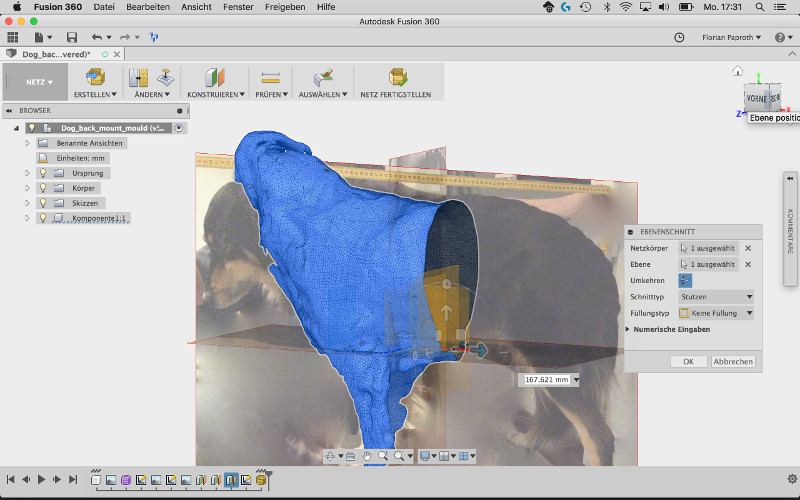Open the Schnitttyp dropdown
Viewport: 800px width, 500px height.
point(716,297)
